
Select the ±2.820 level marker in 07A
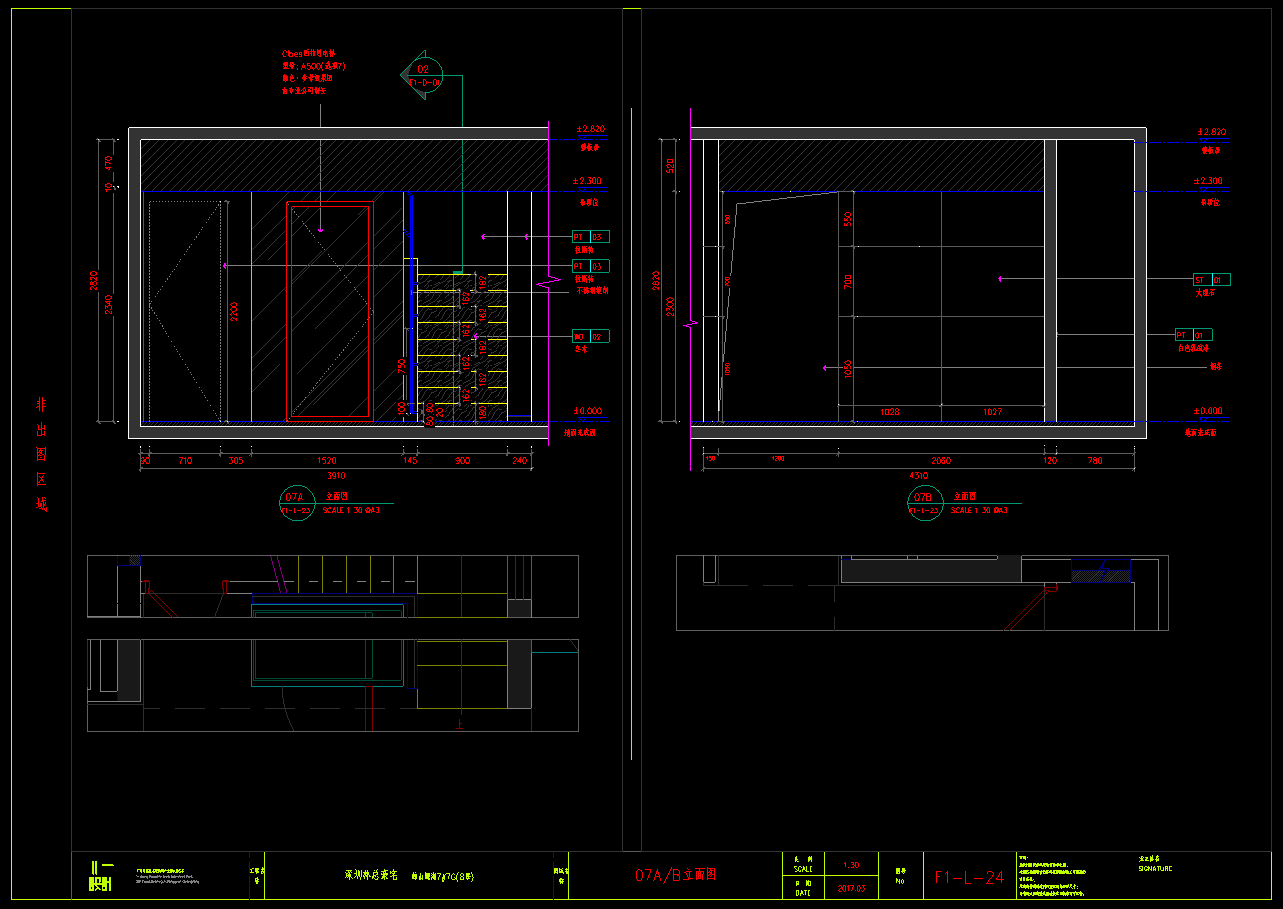[x=590, y=129]
